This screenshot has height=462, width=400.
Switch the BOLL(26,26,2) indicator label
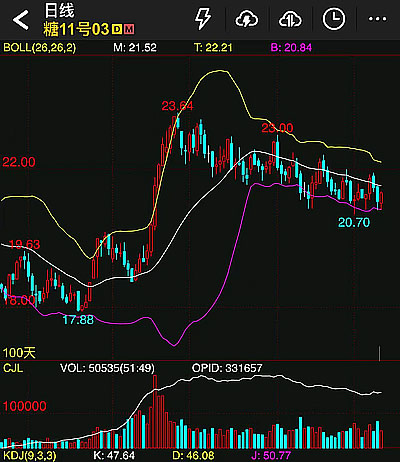point(39,47)
